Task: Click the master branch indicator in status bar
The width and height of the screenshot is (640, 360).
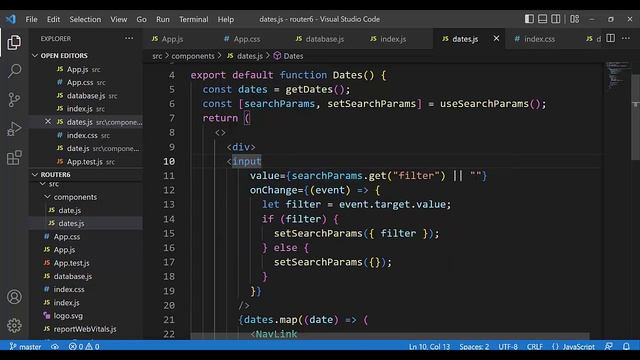Action: click(x=25, y=347)
